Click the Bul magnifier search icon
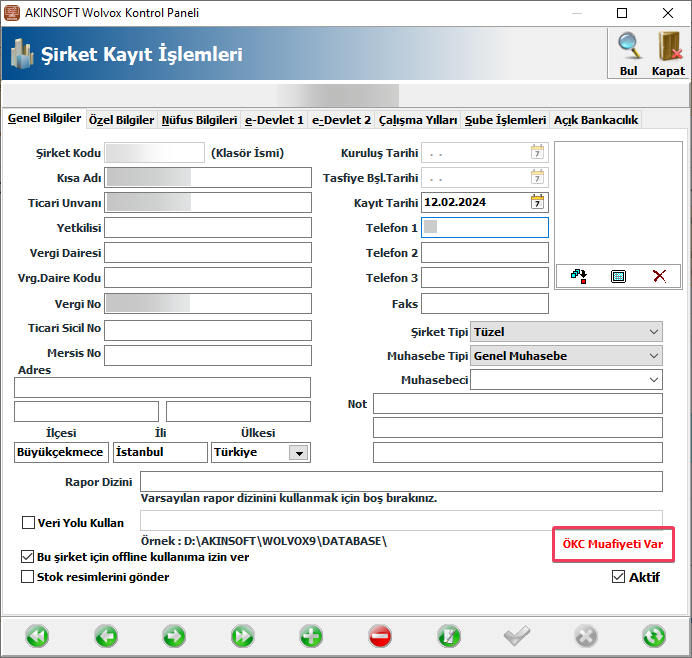This screenshot has width=692, height=658. pyautogui.click(x=628, y=48)
